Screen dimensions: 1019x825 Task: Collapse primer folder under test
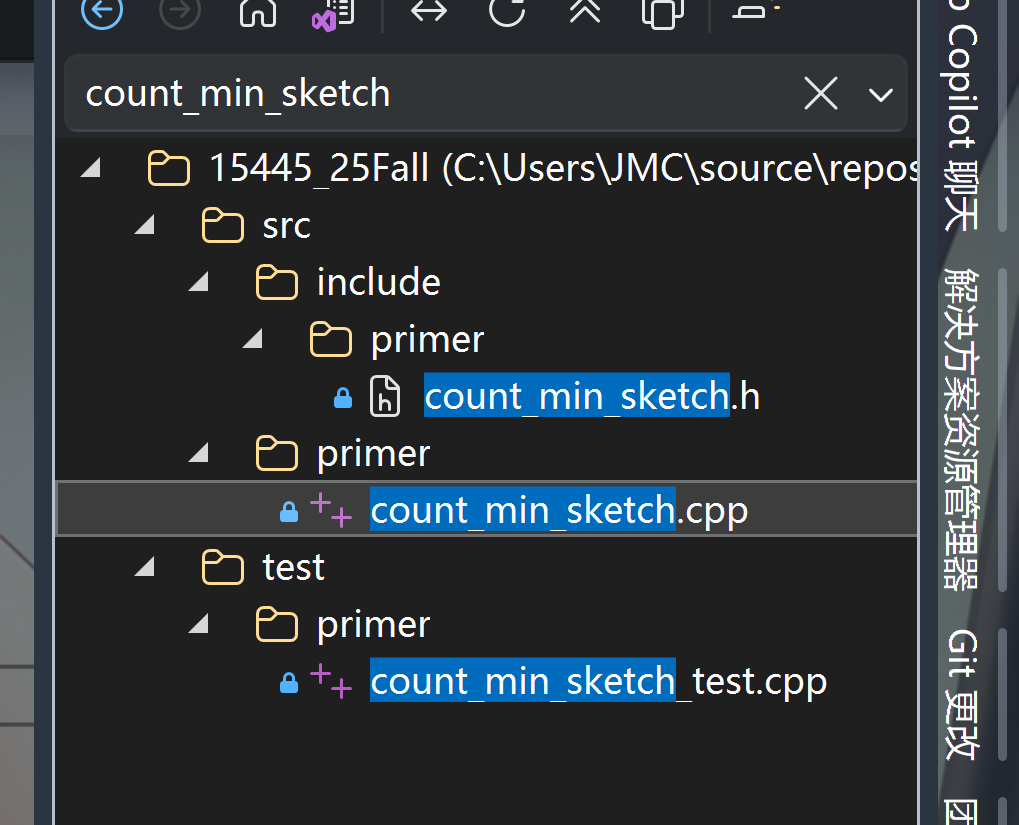point(199,624)
